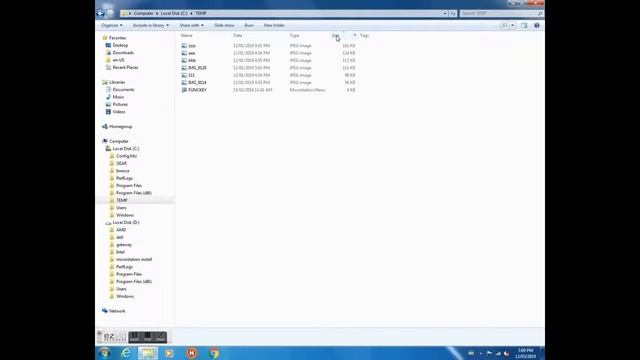This screenshot has width=640, height=360.
Task: Select Downloads under Favorites
Action: [123, 53]
